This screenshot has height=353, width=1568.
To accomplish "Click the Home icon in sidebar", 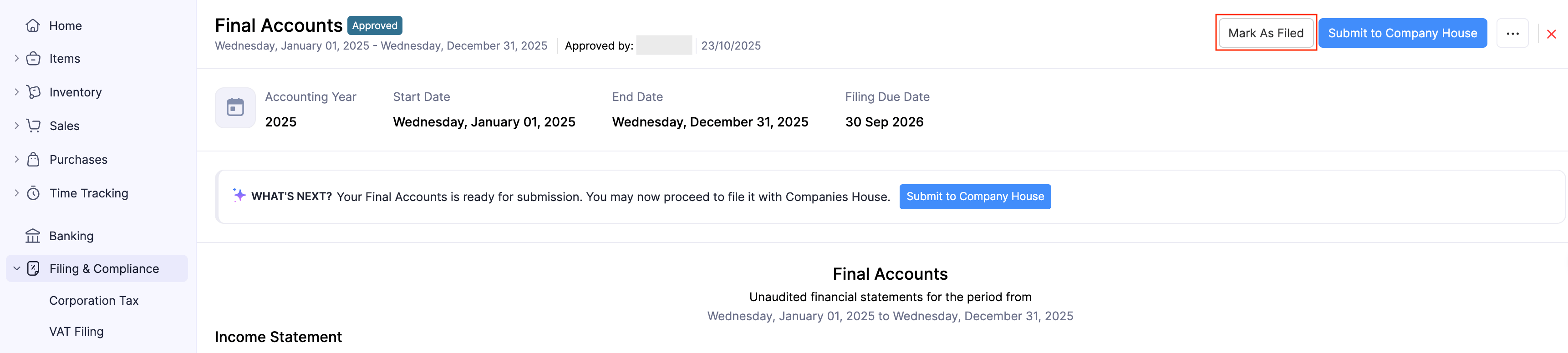I will click(x=33, y=25).
